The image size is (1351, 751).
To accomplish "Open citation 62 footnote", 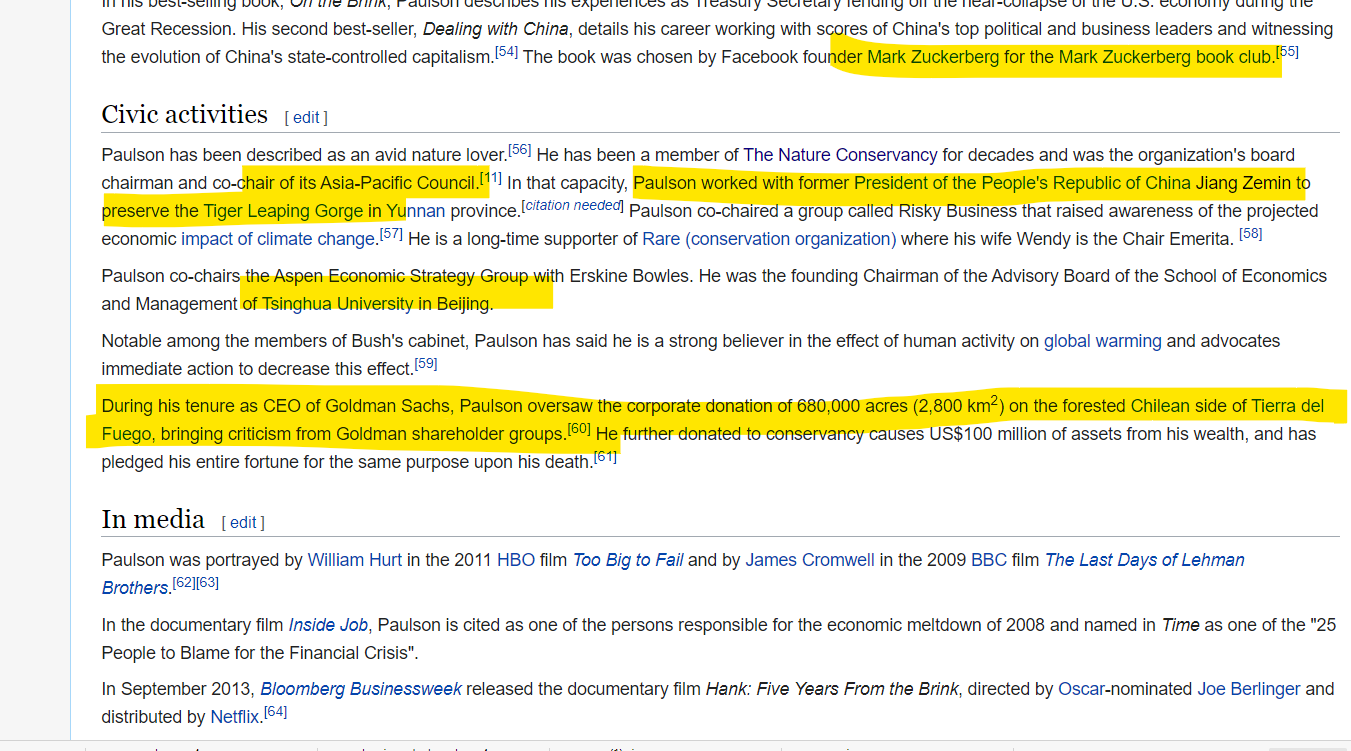I will (184, 582).
